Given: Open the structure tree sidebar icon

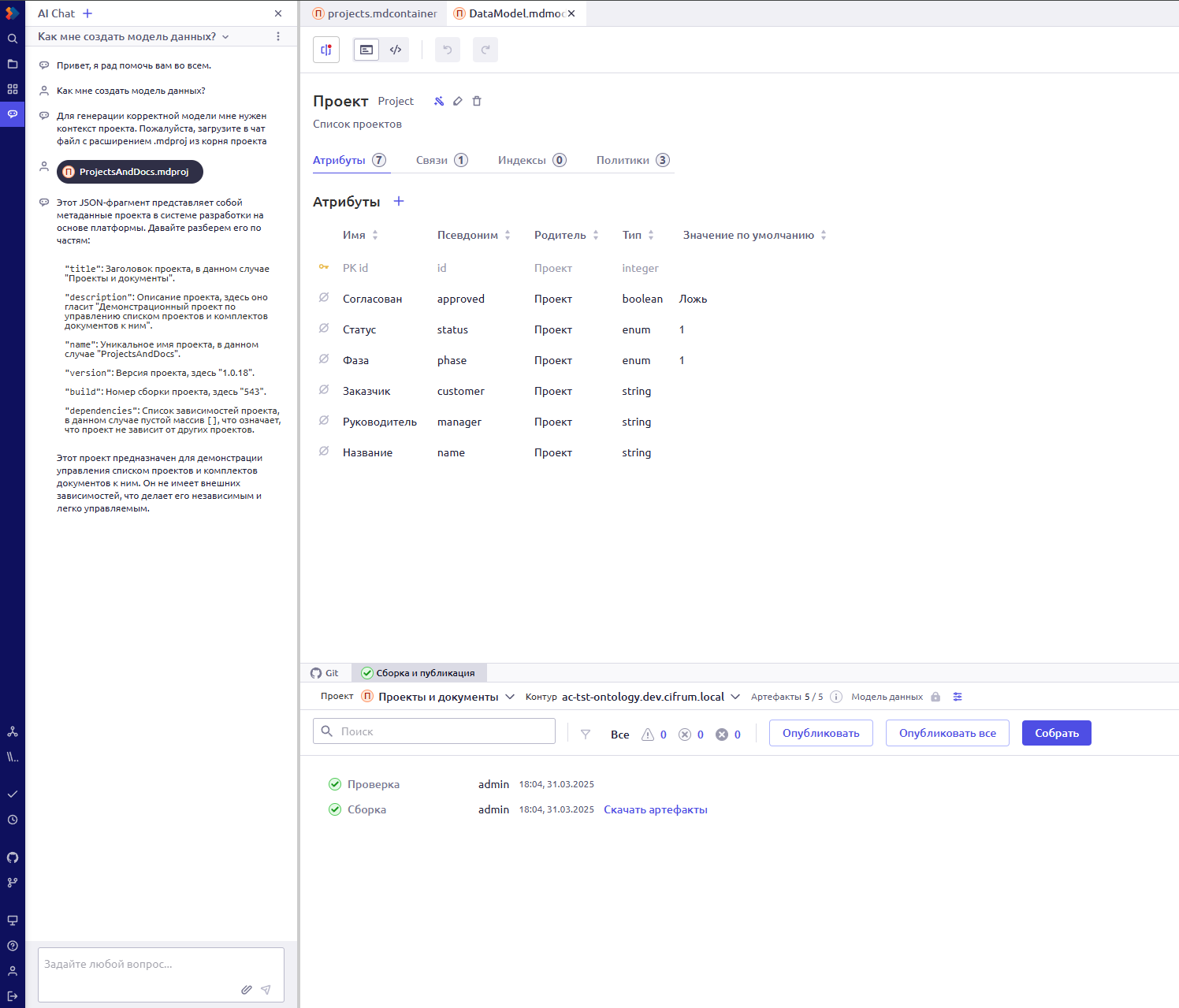Looking at the screenshot, I should [x=13, y=731].
